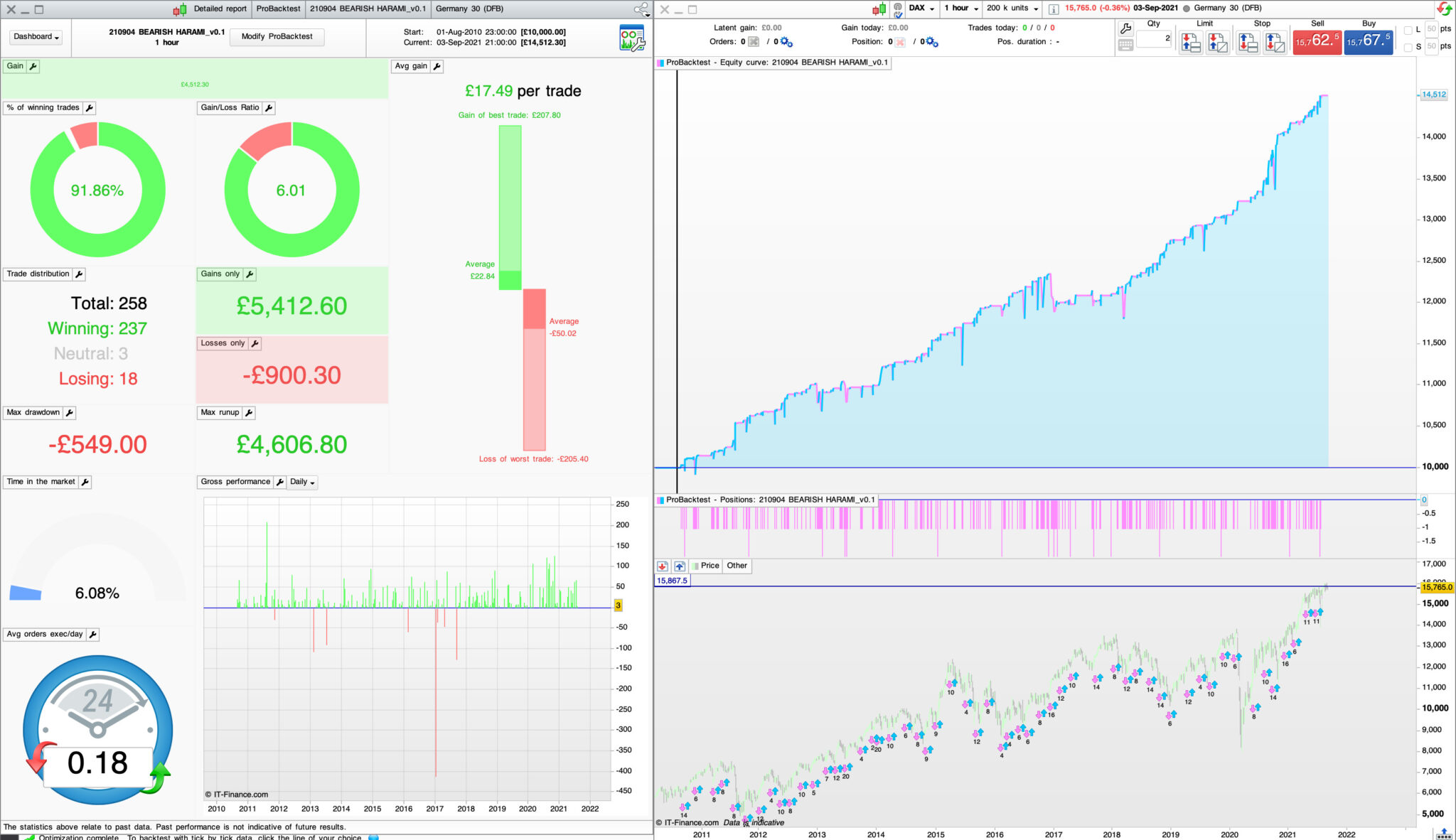1456x840 pixels.
Task: Open settings wrench for Max drawdown
Action: pyautogui.click(x=69, y=413)
